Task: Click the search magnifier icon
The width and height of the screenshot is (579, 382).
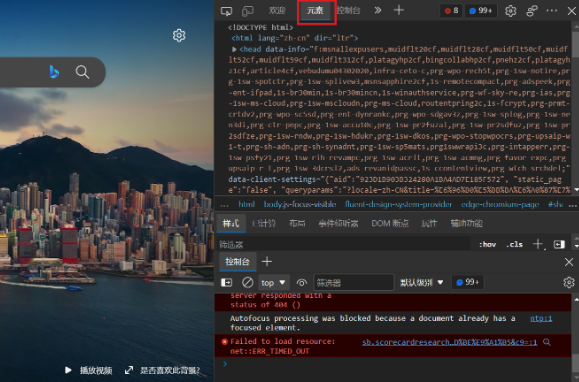Action: 82,72
